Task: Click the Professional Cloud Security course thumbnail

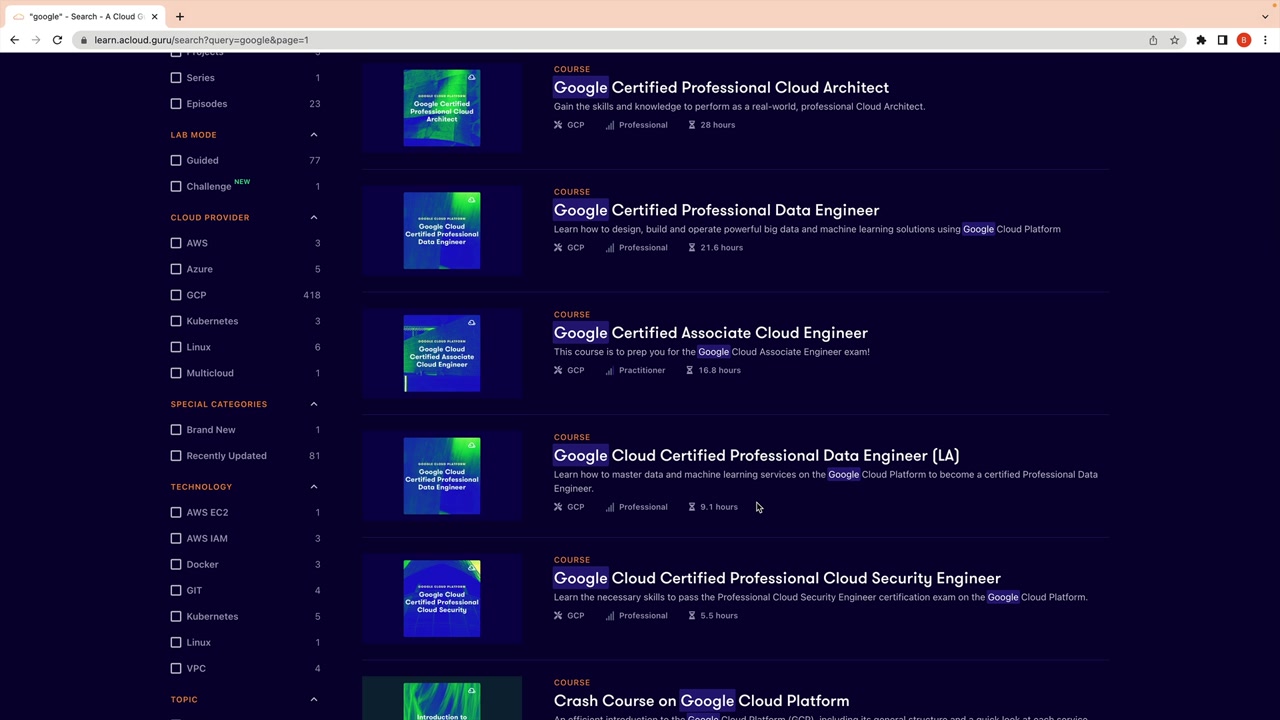Action: [442, 598]
